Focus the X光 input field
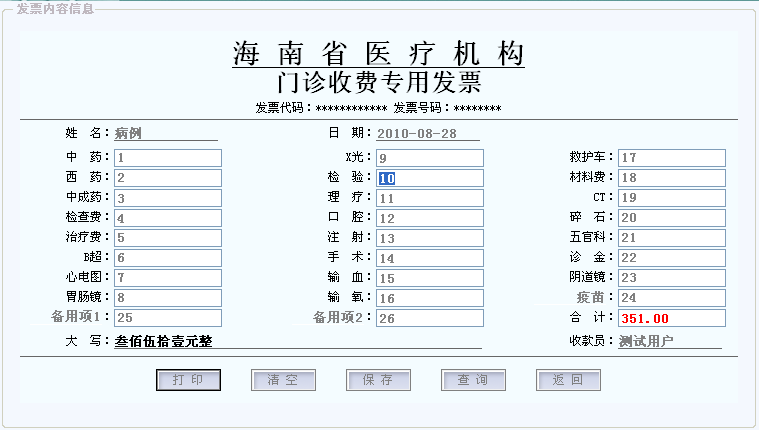The height and width of the screenshot is (430, 759). tap(429, 158)
